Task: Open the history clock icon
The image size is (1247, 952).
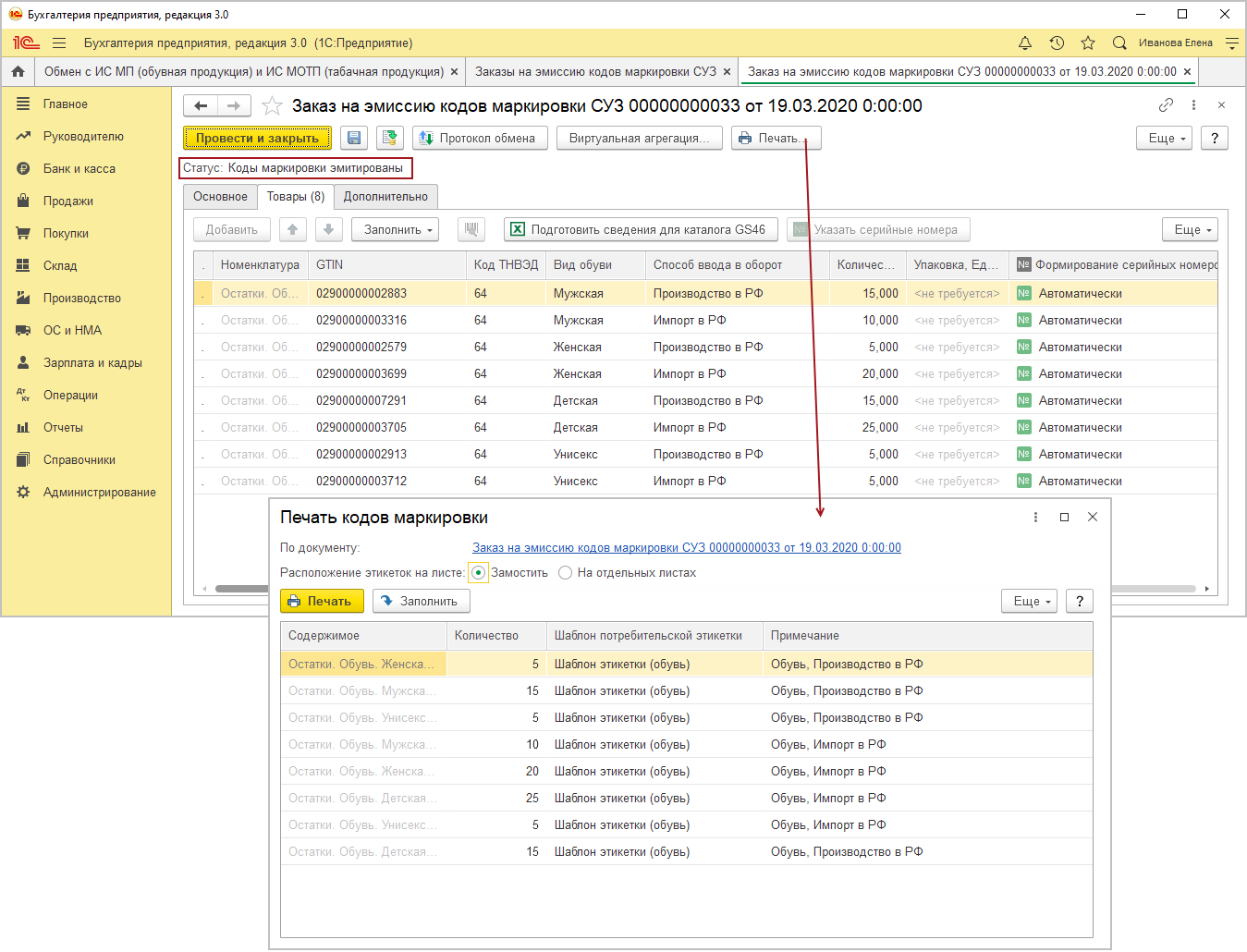Action: (1057, 43)
